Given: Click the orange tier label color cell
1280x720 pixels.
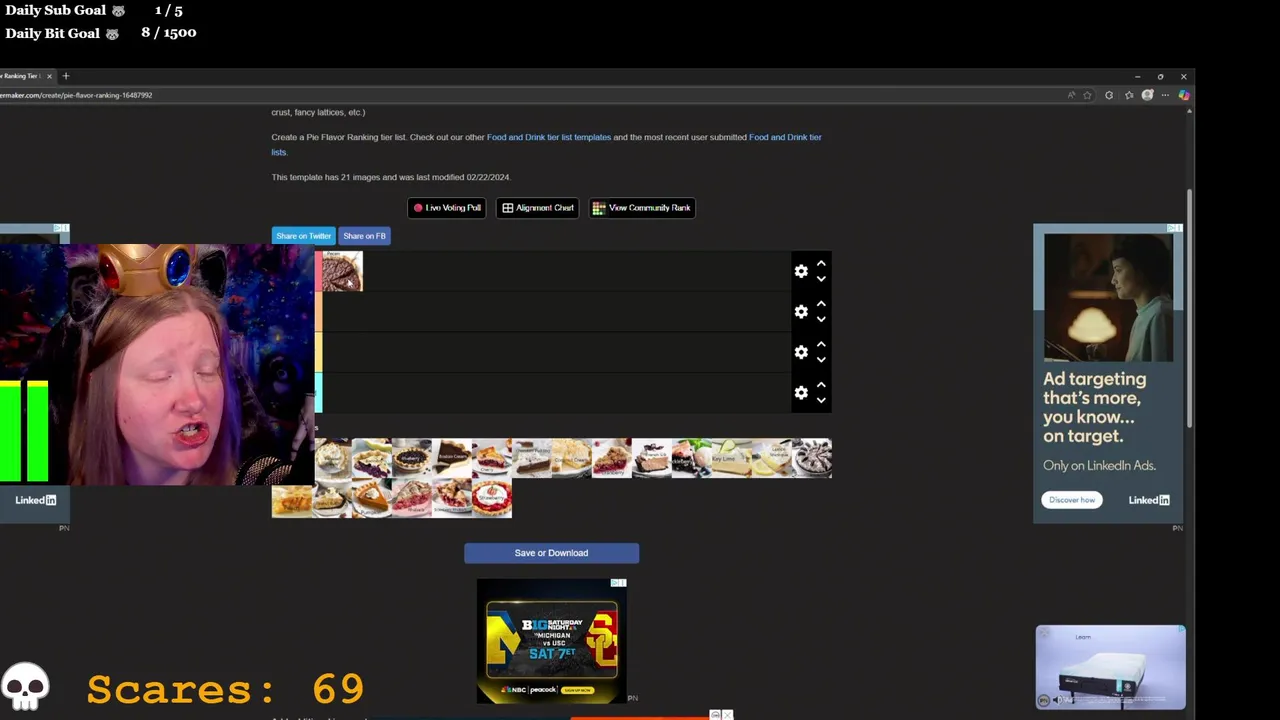Looking at the screenshot, I should point(318,312).
